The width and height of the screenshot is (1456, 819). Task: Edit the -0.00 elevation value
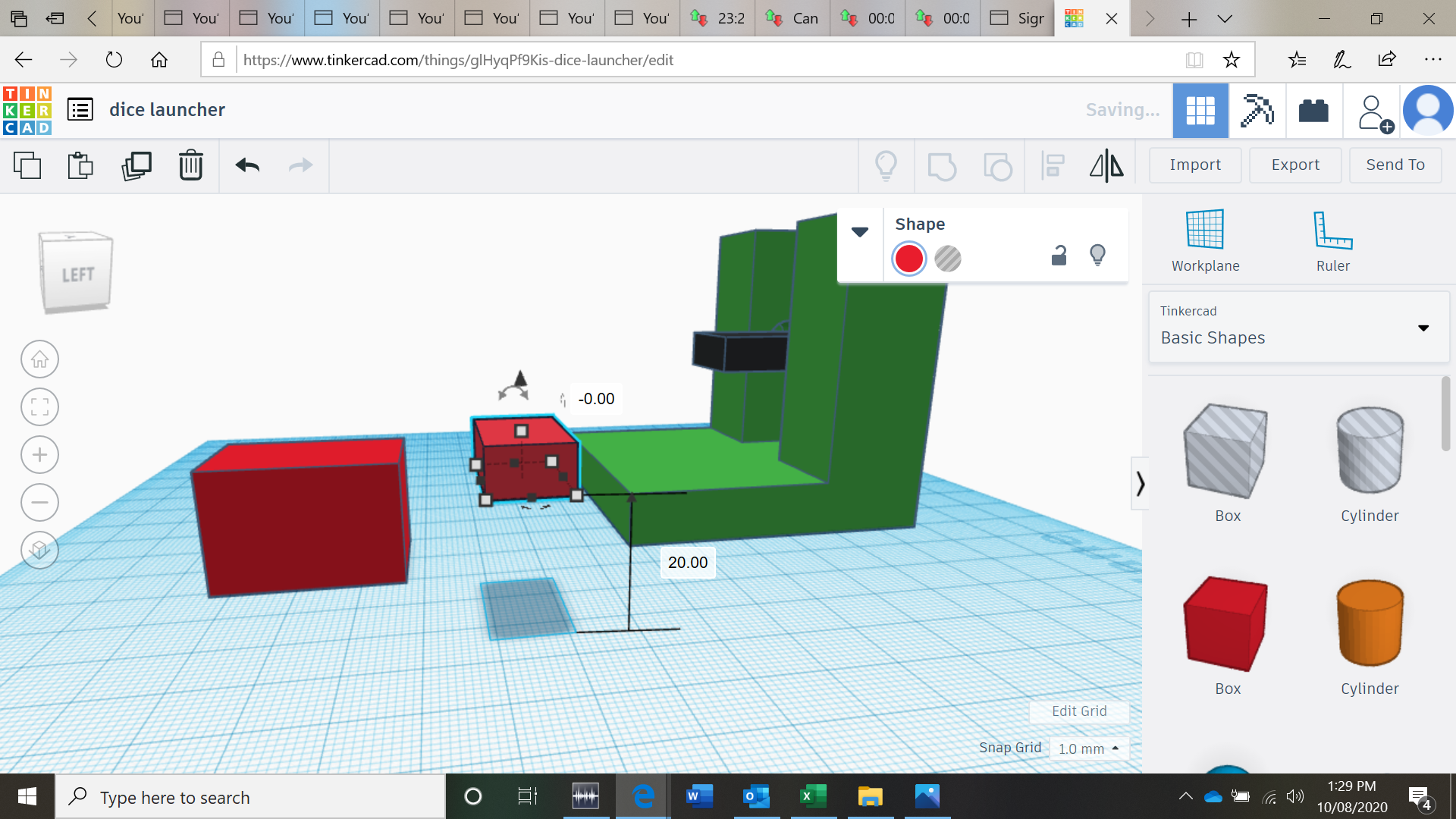point(596,399)
